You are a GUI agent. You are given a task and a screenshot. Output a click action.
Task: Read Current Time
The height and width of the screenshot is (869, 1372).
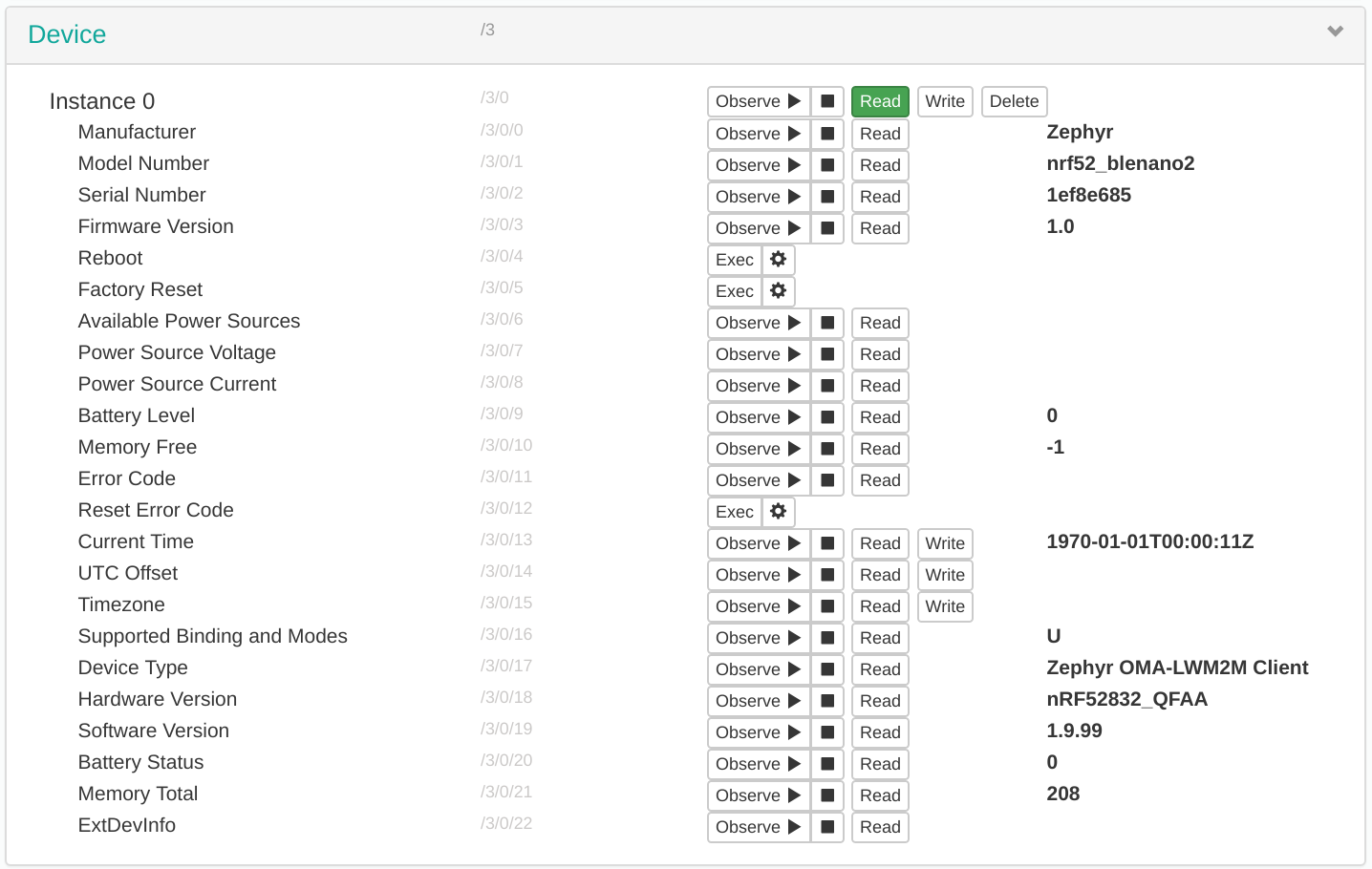tap(880, 543)
